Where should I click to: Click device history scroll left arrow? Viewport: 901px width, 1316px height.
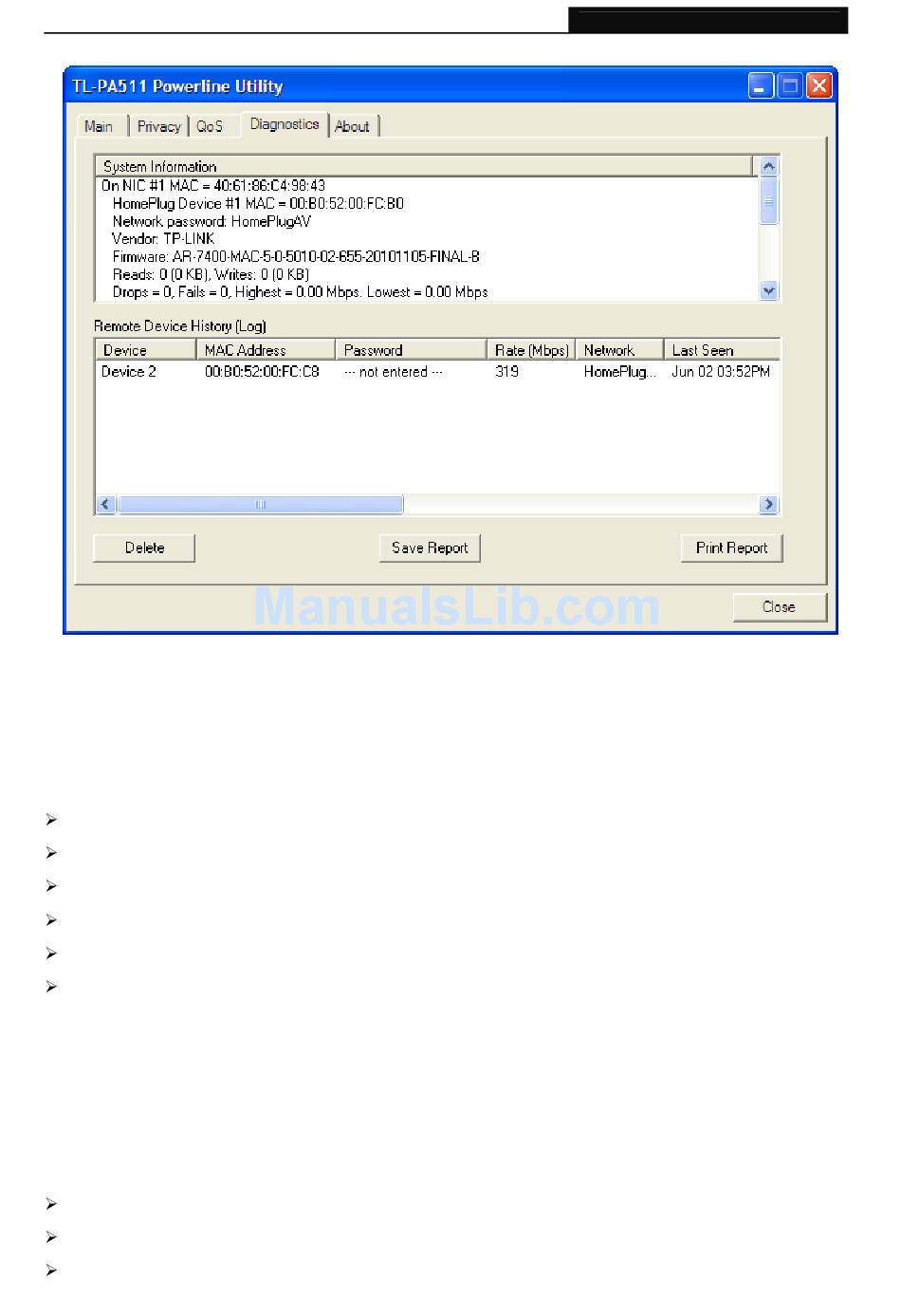tap(106, 504)
